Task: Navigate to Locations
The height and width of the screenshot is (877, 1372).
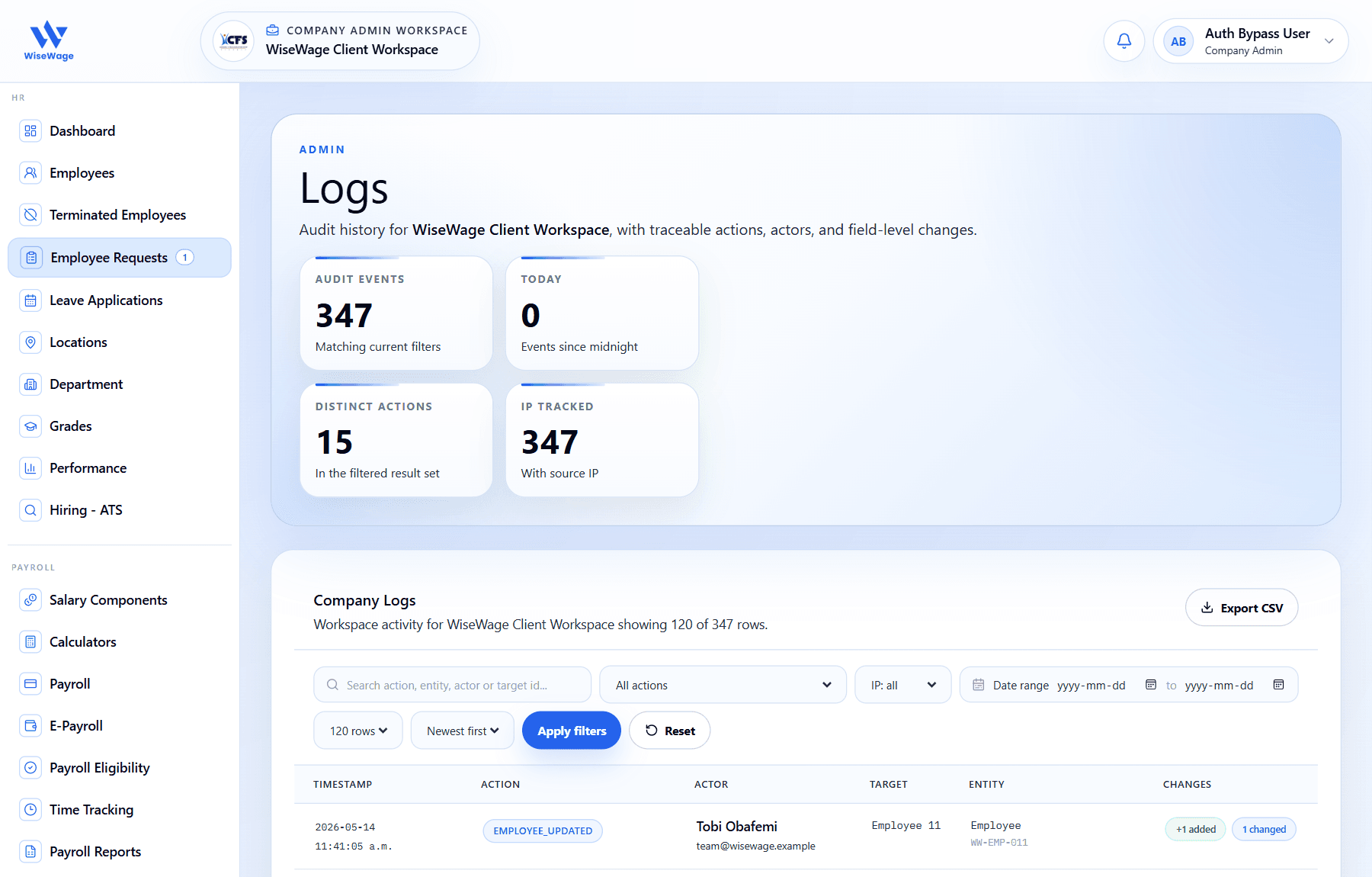Action: click(x=120, y=342)
